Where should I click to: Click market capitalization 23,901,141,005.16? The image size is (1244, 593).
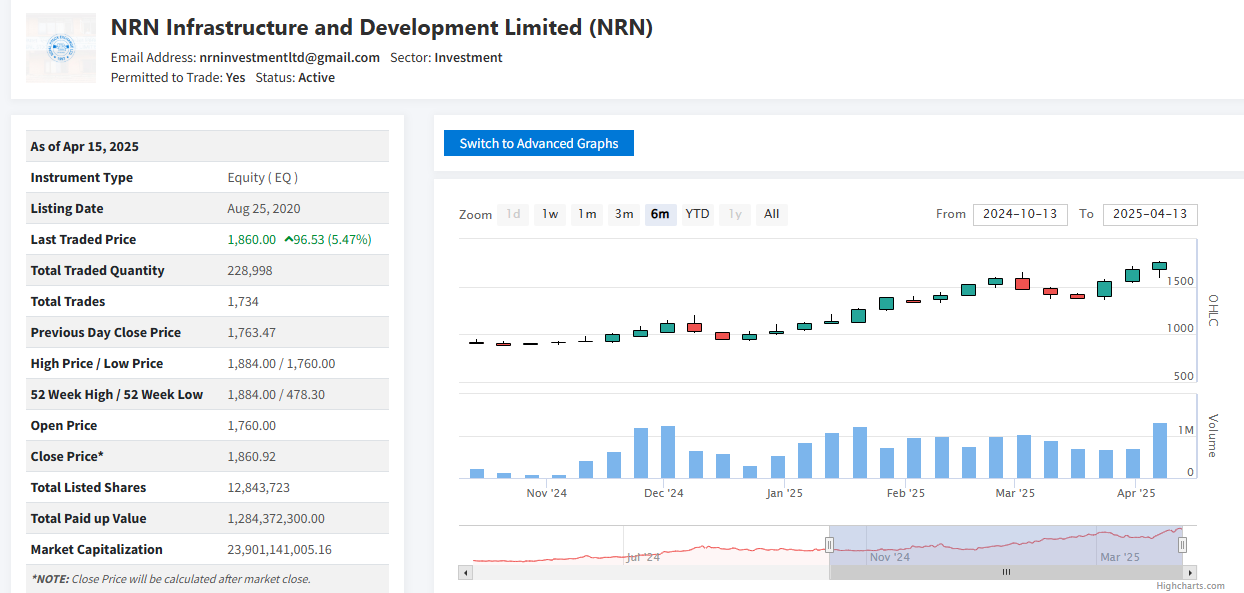(x=280, y=549)
